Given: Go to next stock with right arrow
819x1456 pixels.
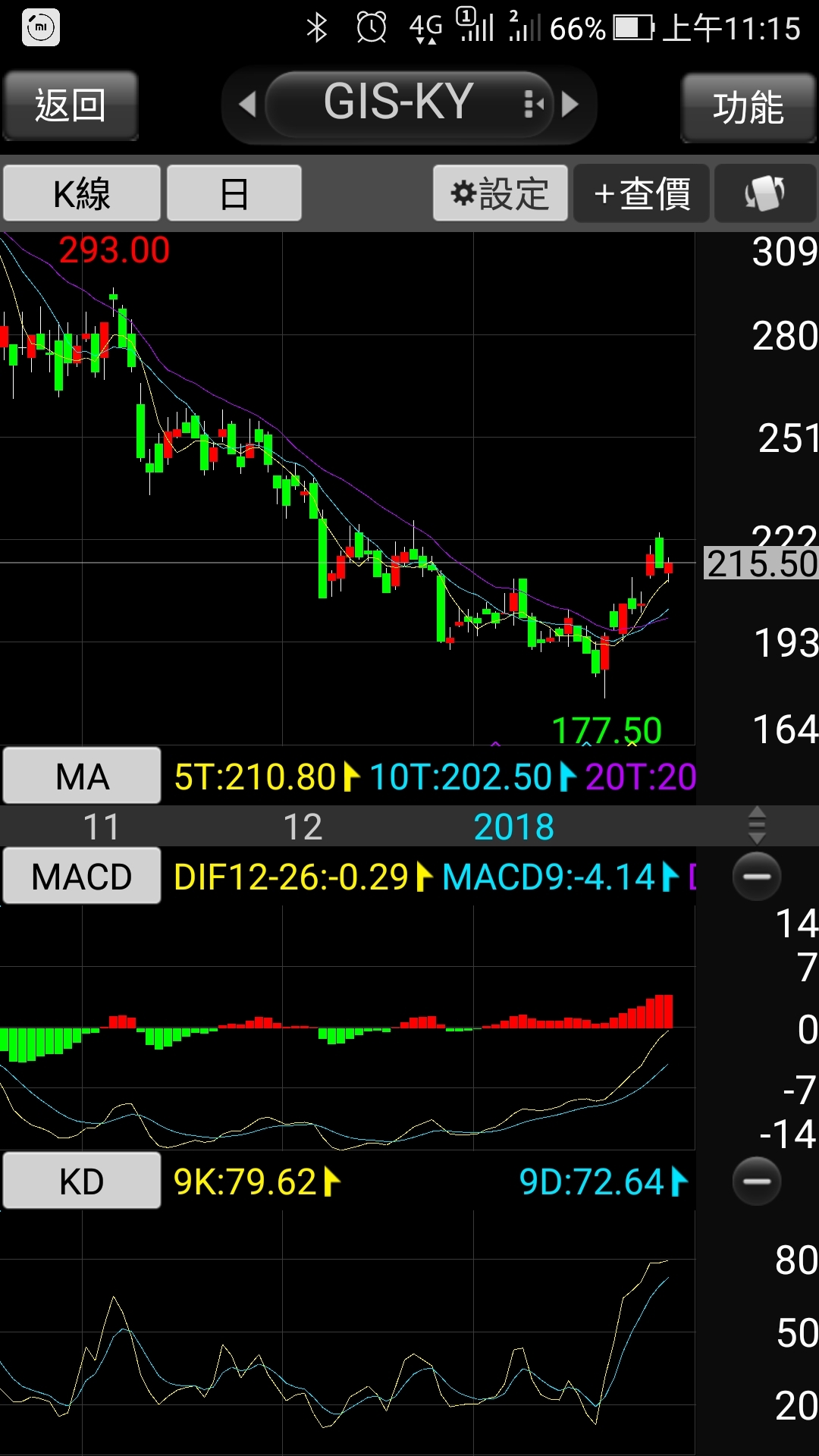Looking at the screenshot, I should (x=570, y=104).
